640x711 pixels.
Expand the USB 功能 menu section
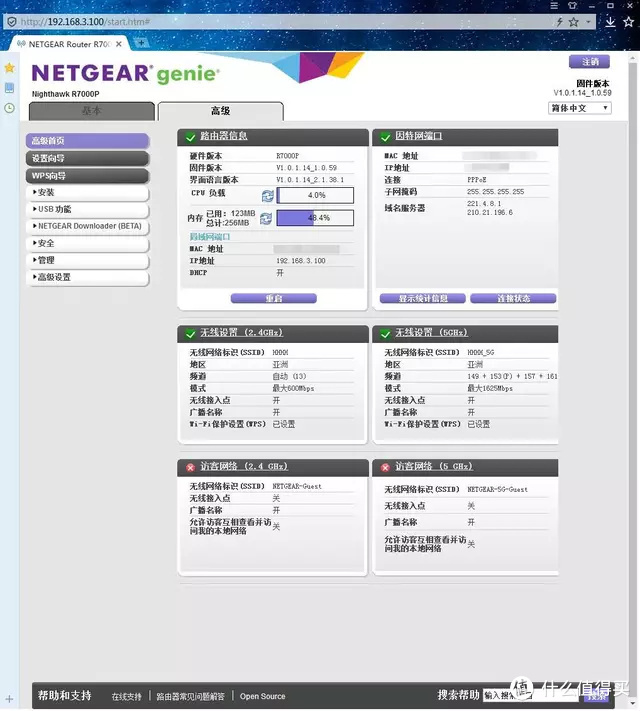click(x=88, y=209)
